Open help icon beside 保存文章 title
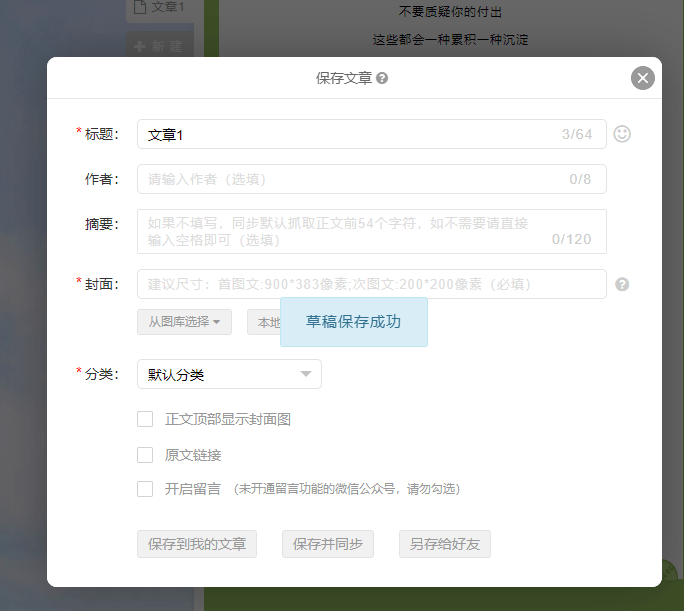Screen dimensions: 684x611 [382, 78]
